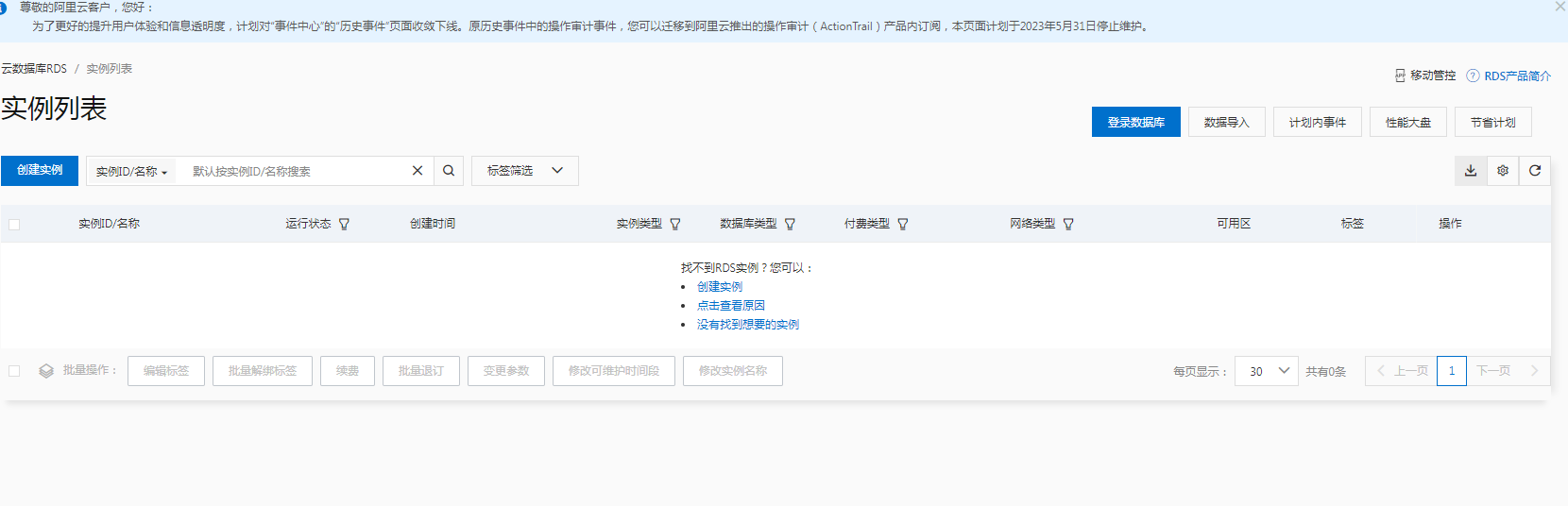Open 性能大盘
This screenshot has width=1568, height=506.
tap(1408, 122)
